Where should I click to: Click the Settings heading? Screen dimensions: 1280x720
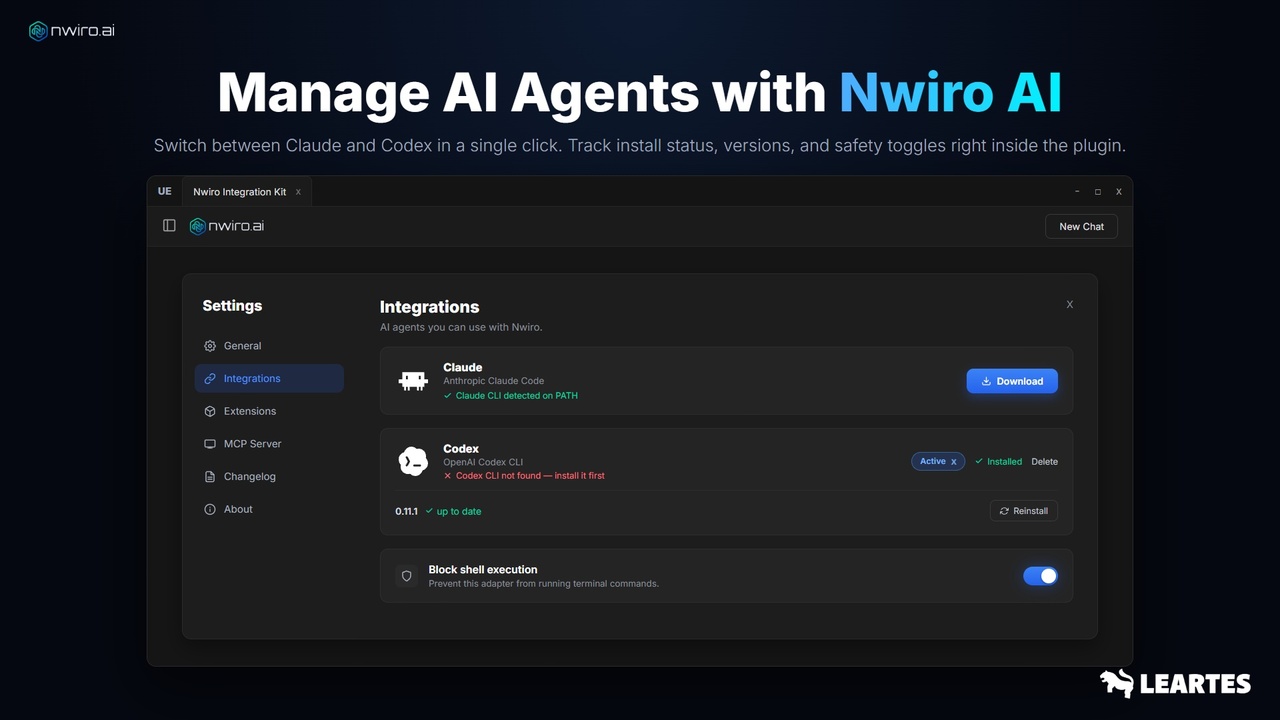pos(232,306)
